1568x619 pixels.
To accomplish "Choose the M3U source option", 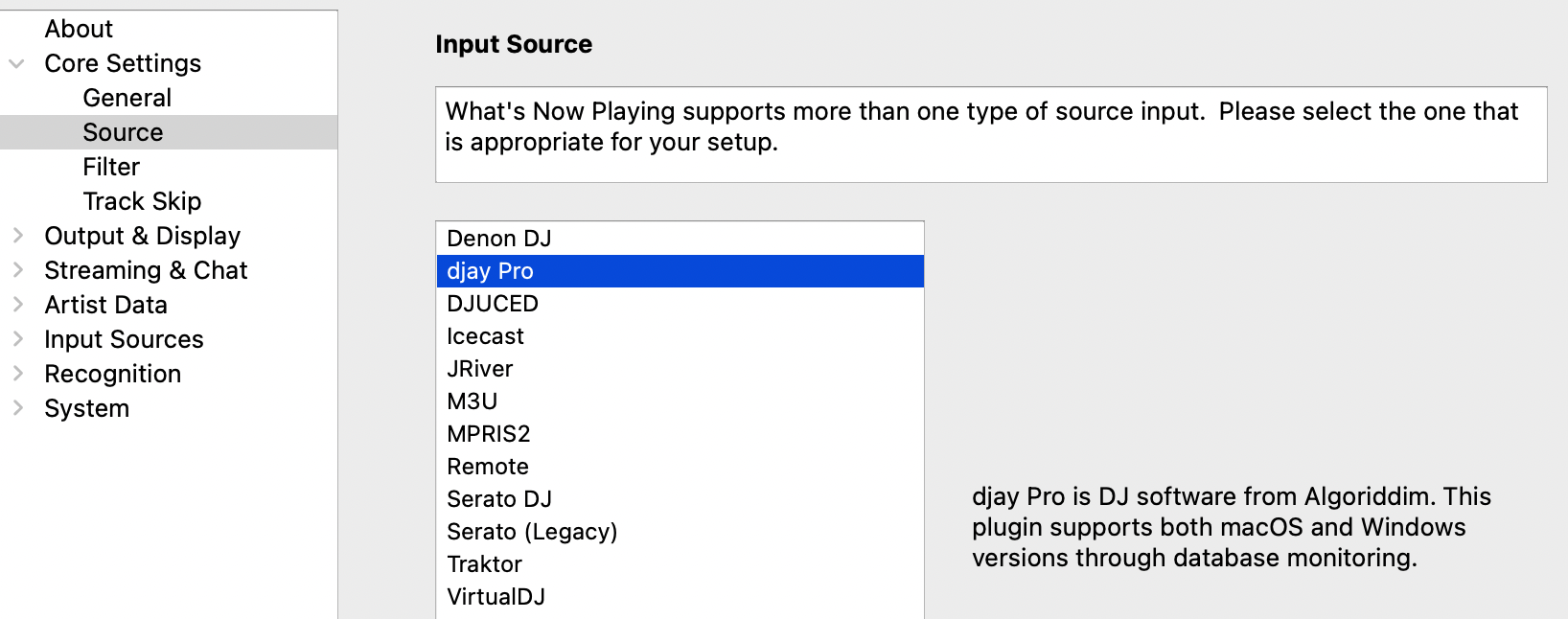I will (472, 401).
